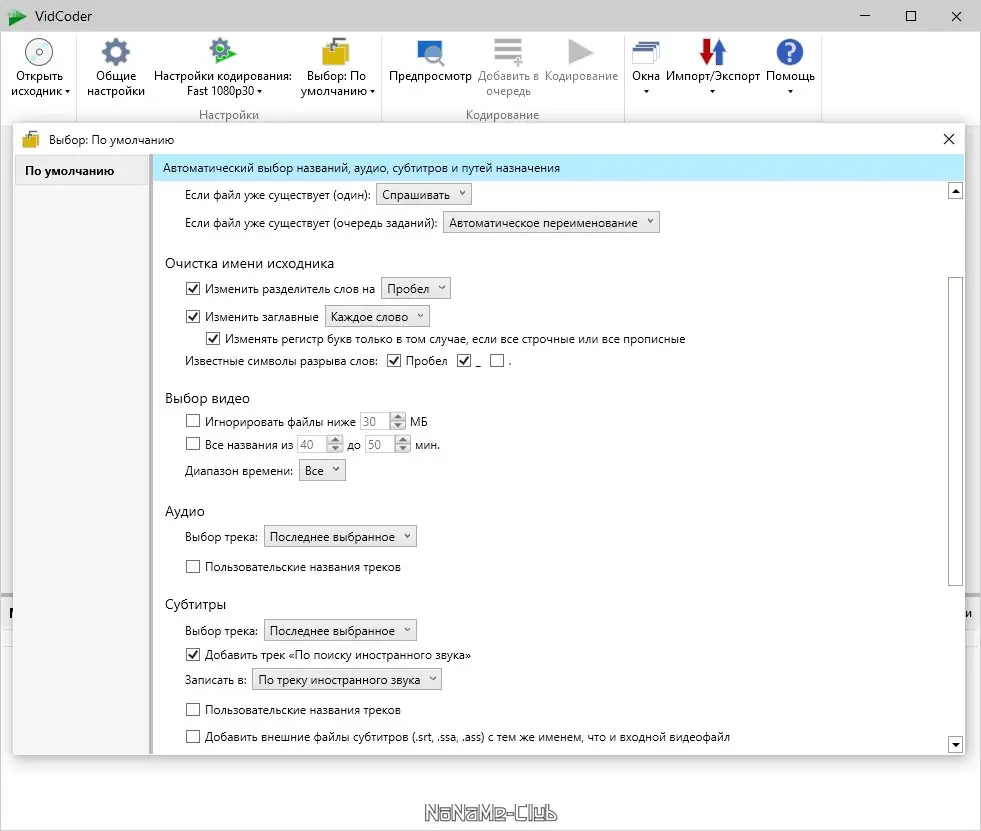Click the Очистка имени исходника heading
This screenshot has width=981, height=831.
coord(249,263)
